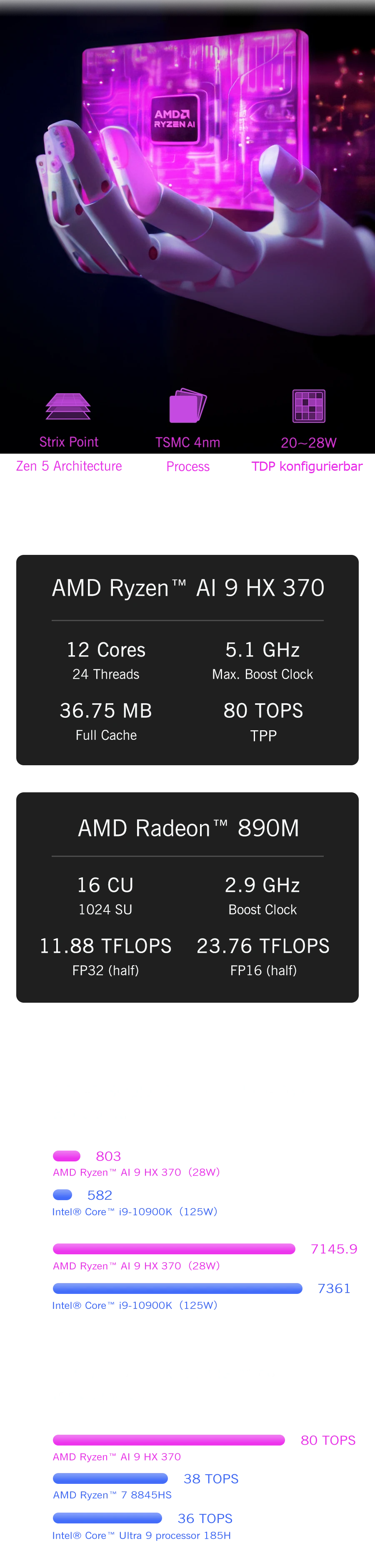Select the 5.1 GHz Max. Boost Clock value
Viewport: 375px width, 1568px height.
(262, 650)
